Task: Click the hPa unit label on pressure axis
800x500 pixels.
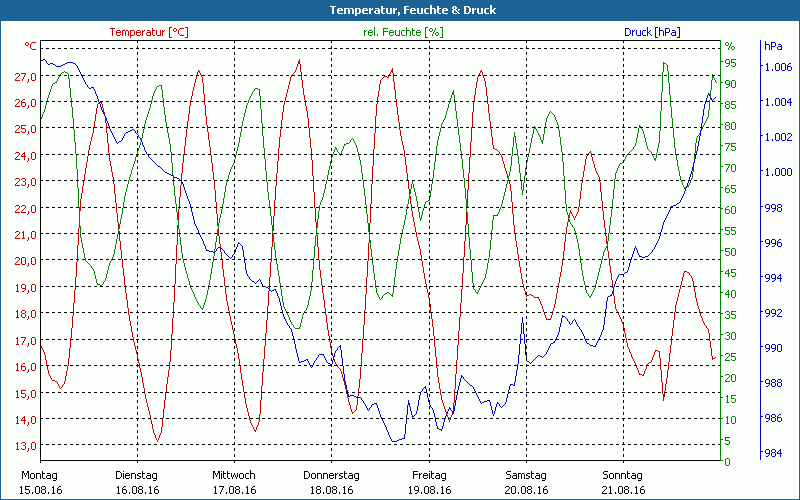Action: pyautogui.click(x=774, y=46)
